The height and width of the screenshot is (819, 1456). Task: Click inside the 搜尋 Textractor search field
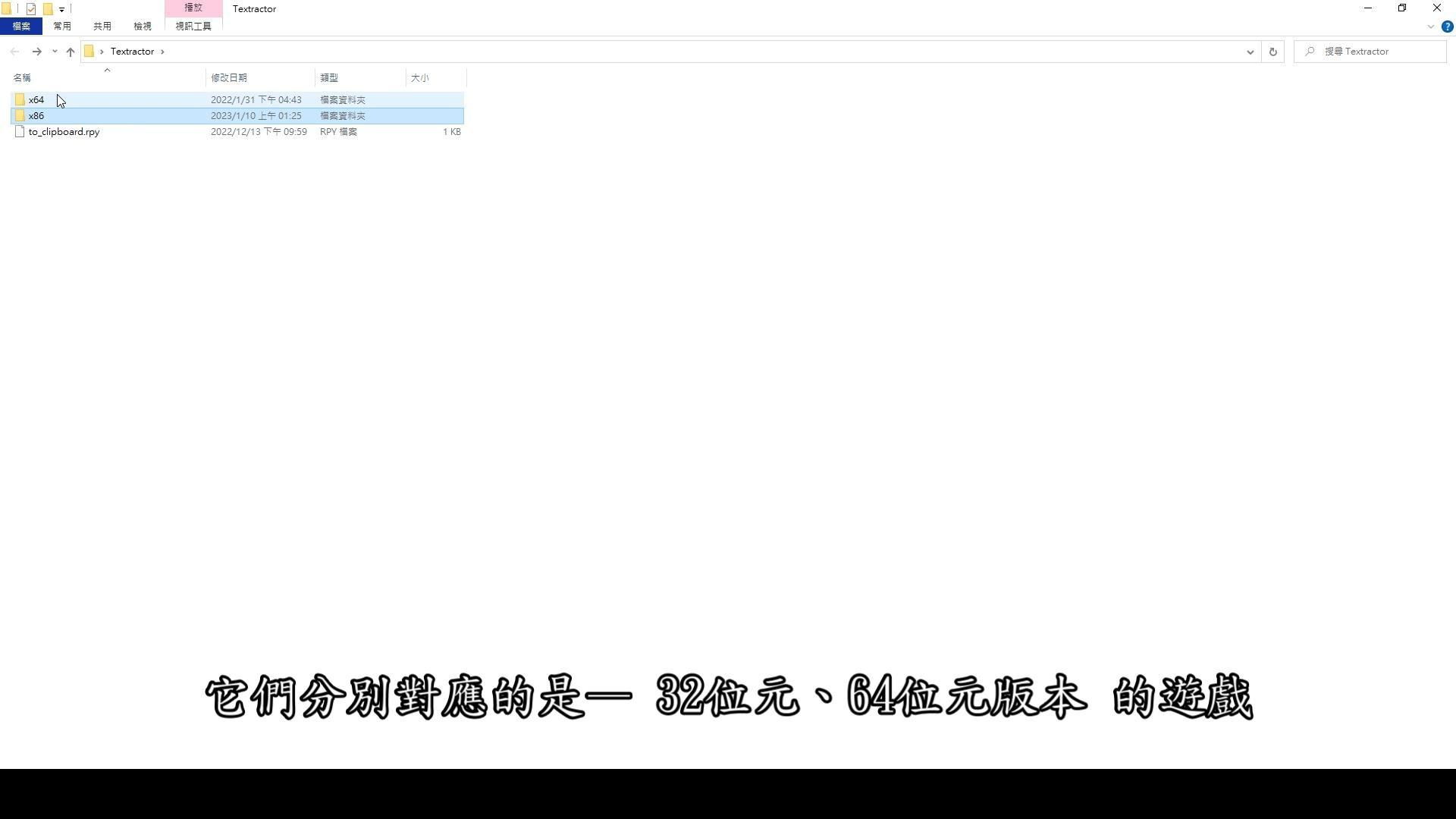pos(1373,51)
